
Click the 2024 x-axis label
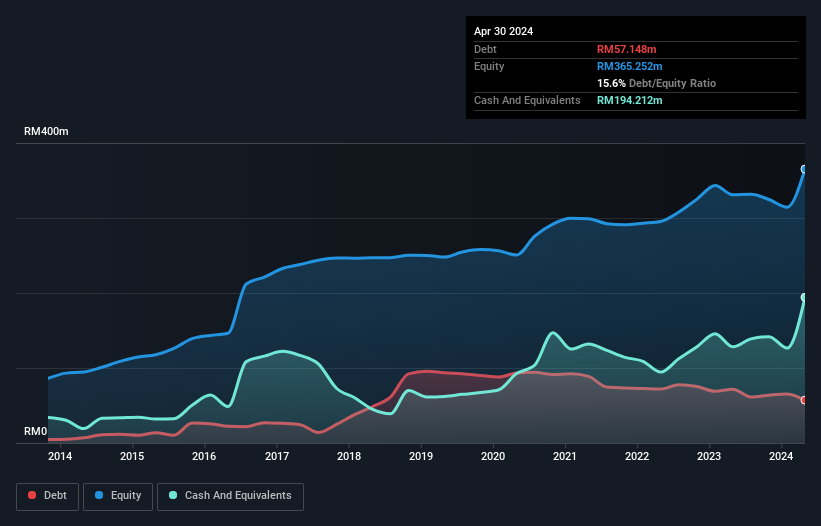pyautogui.click(x=781, y=456)
